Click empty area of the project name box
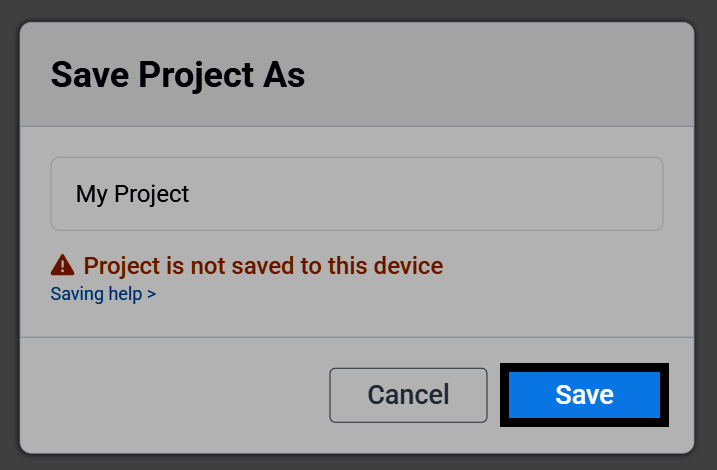The height and width of the screenshot is (470, 717). click(x=425, y=194)
